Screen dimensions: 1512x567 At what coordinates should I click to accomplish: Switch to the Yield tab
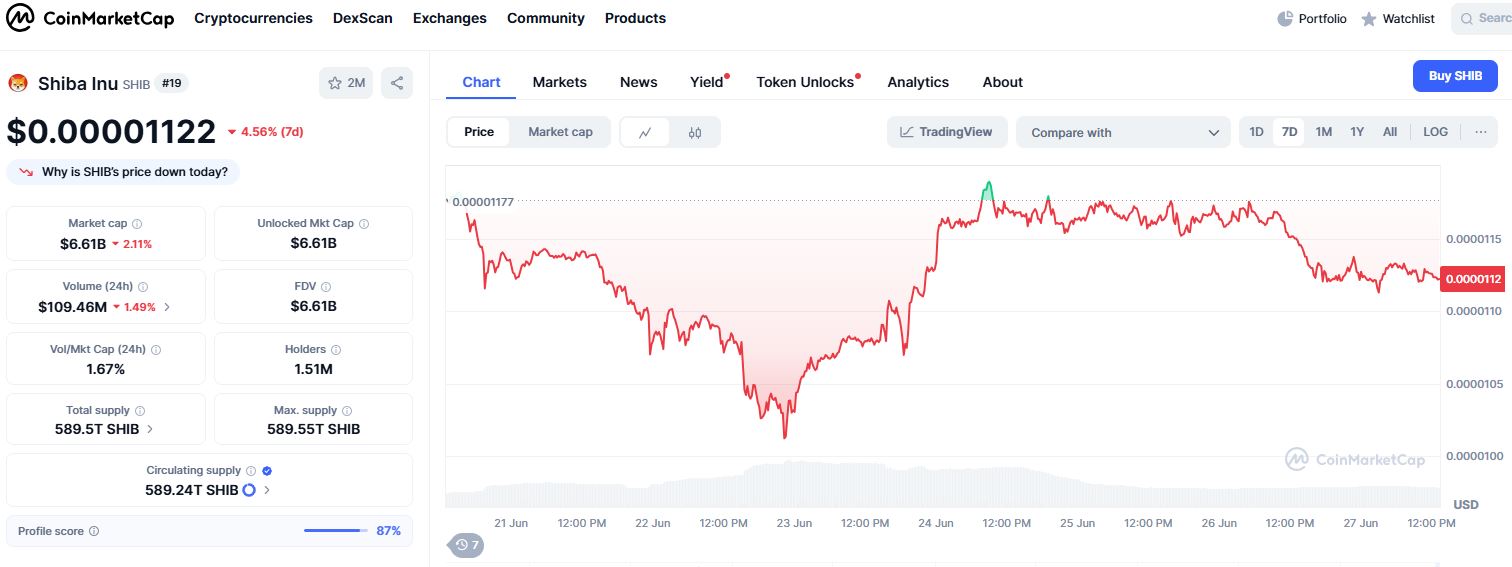tap(707, 82)
